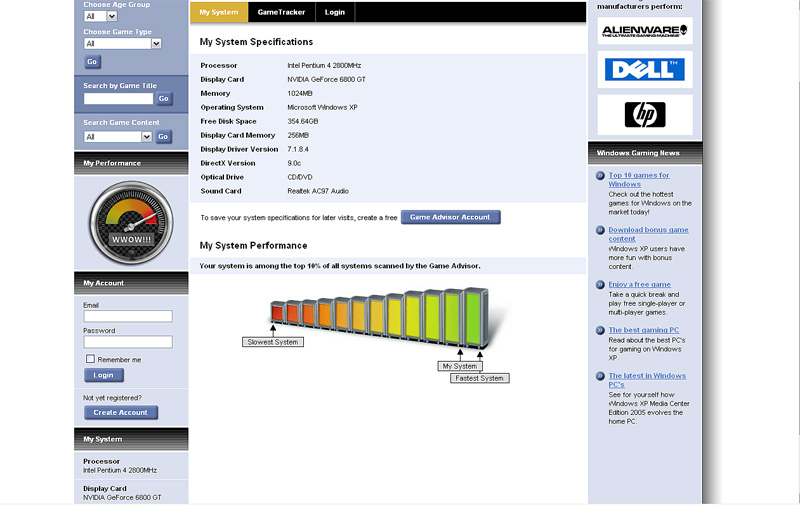Switch to the My System tab
This screenshot has width=800, height=505.
click(x=219, y=12)
